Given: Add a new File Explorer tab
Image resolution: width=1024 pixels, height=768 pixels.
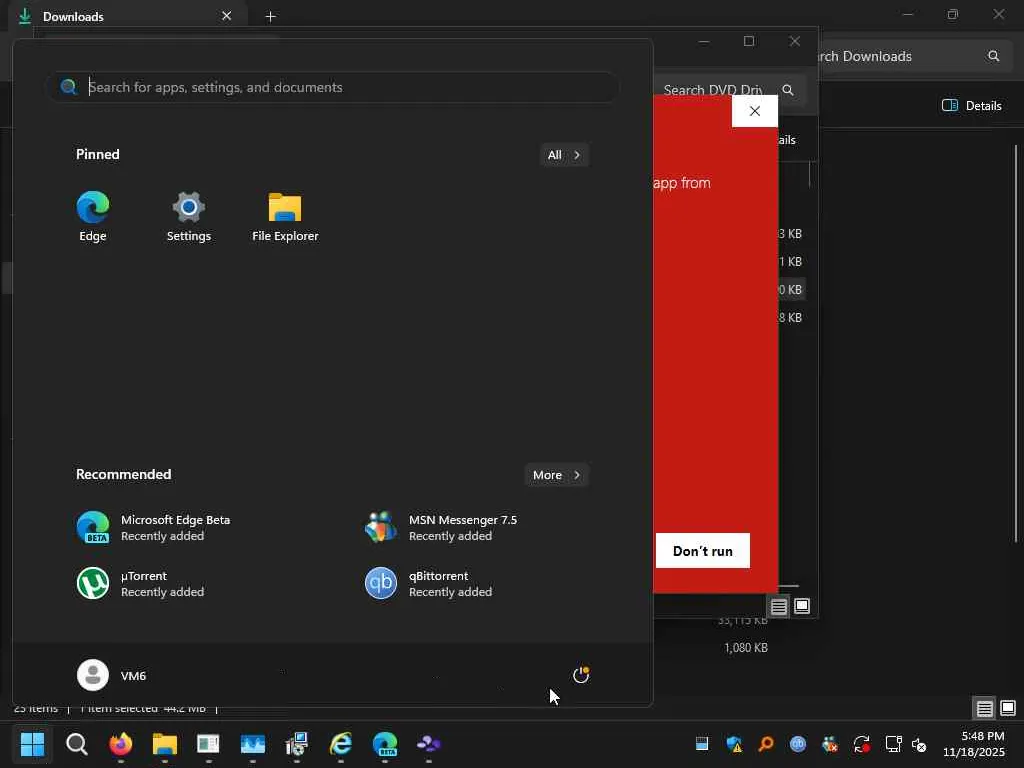Looking at the screenshot, I should pyautogui.click(x=270, y=16).
